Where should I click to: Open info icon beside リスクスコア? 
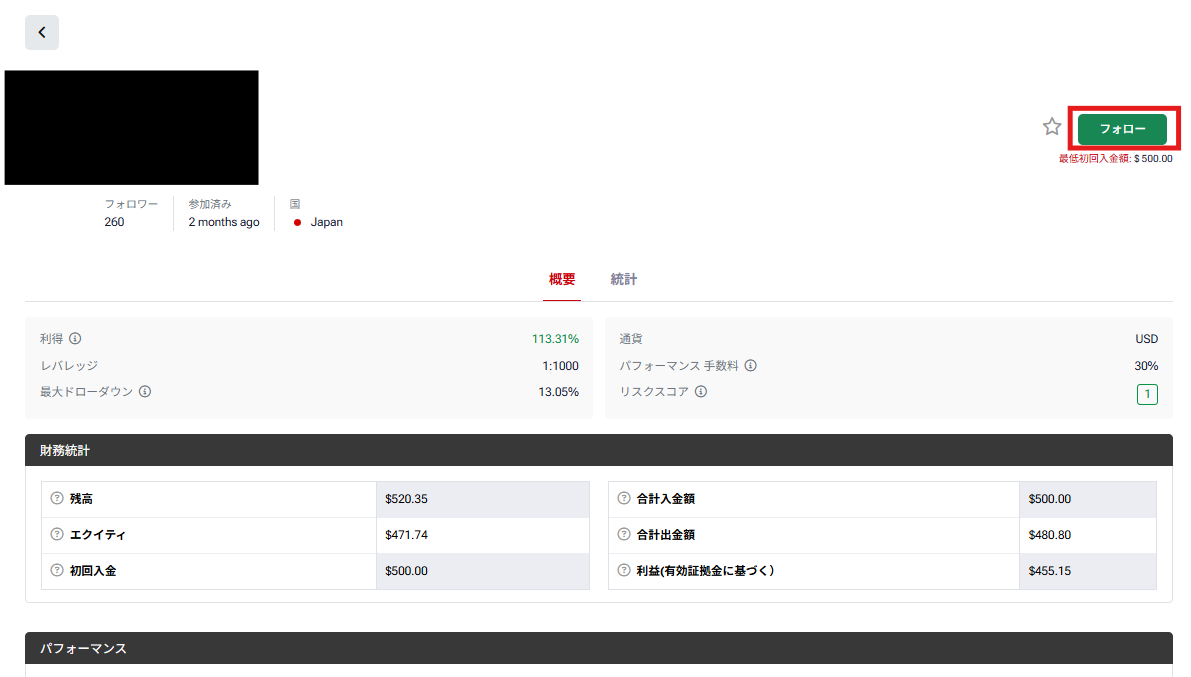point(701,392)
